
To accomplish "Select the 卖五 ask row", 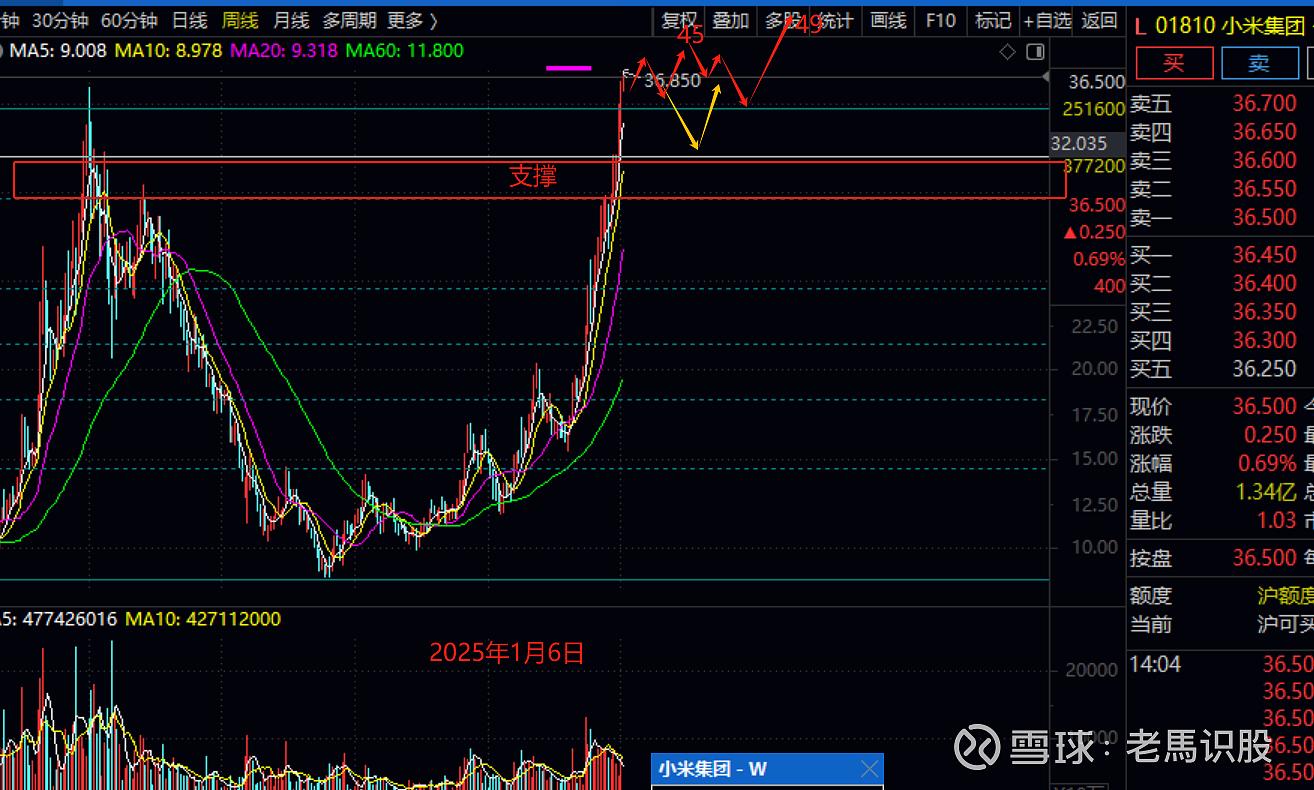I will (x=1220, y=104).
